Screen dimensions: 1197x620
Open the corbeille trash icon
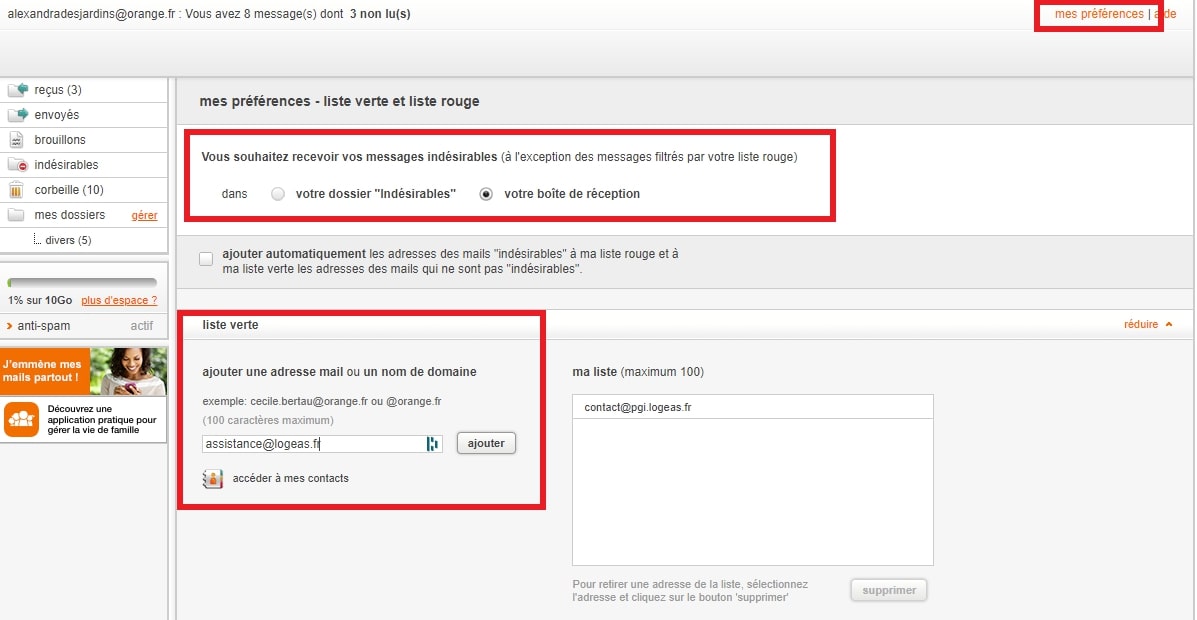16,190
